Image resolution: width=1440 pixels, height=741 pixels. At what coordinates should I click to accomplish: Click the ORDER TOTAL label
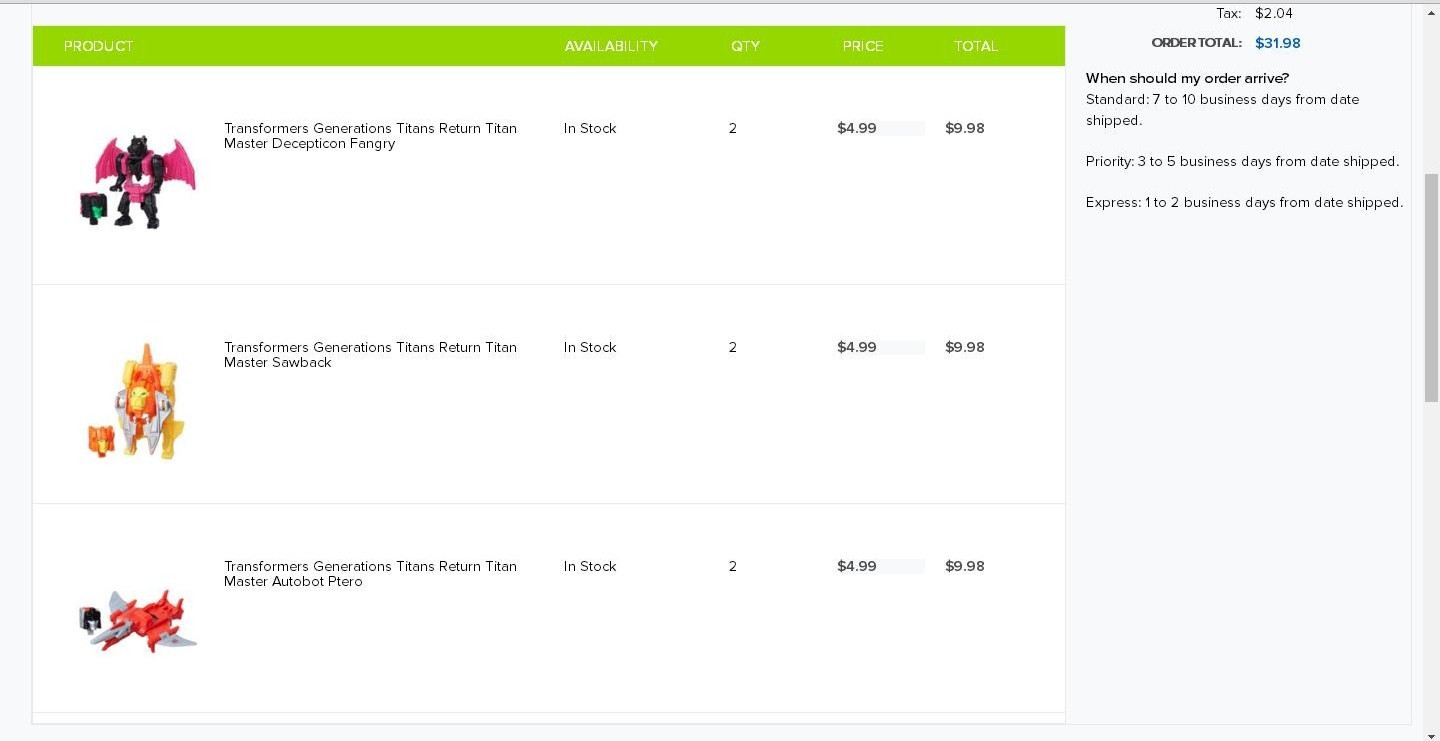pos(1197,43)
